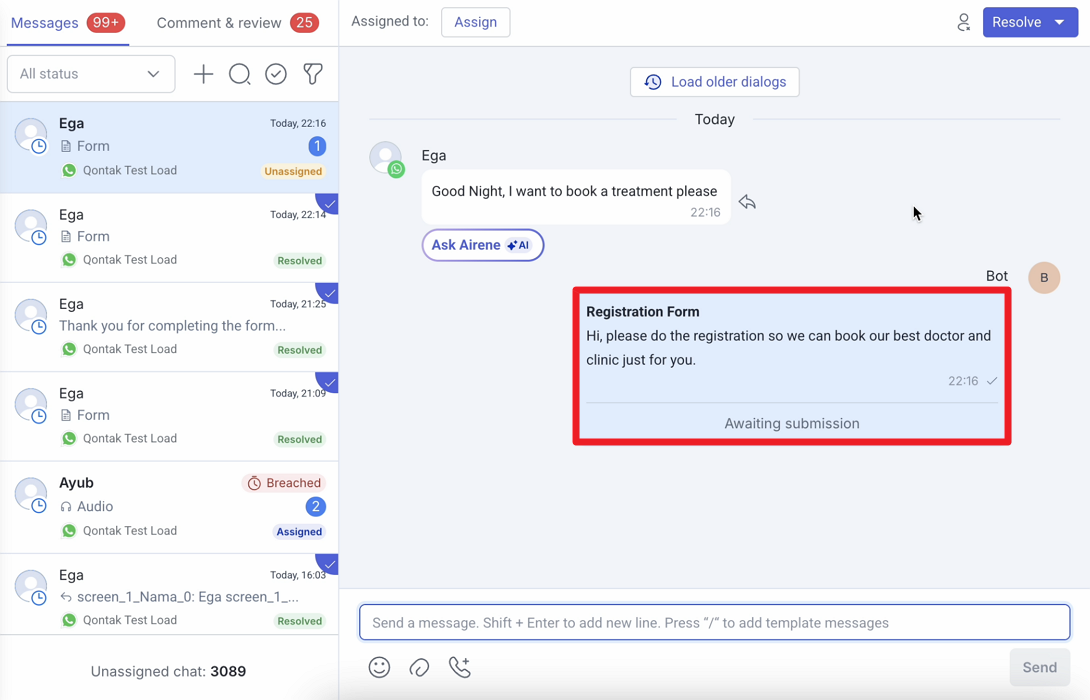The height and width of the screenshot is (700, 1090).
Task: Click the attachment paperclip icon
Action: click(x=419, y=667)
